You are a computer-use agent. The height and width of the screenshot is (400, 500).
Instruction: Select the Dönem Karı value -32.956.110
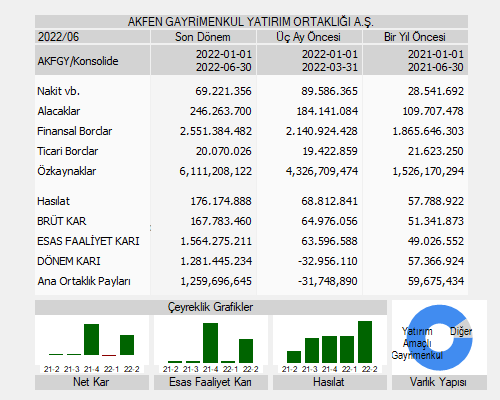tap(328, 261)
